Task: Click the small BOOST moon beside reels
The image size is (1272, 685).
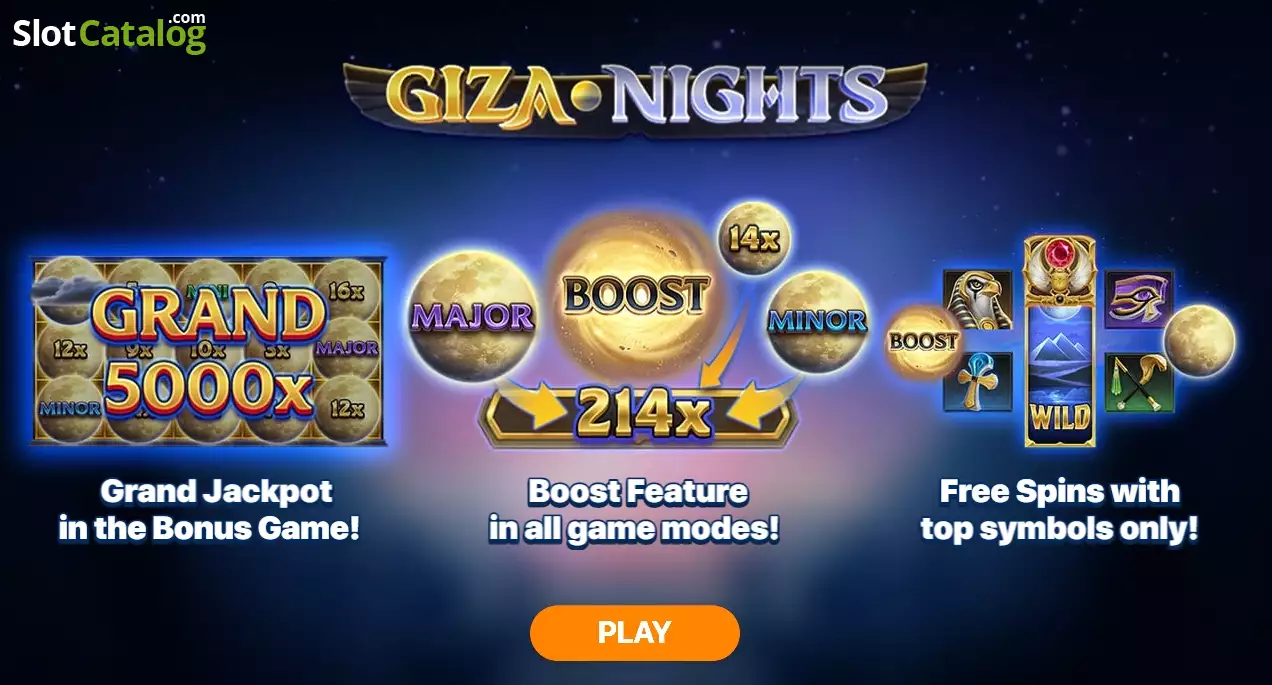Action: click(923, 341)
